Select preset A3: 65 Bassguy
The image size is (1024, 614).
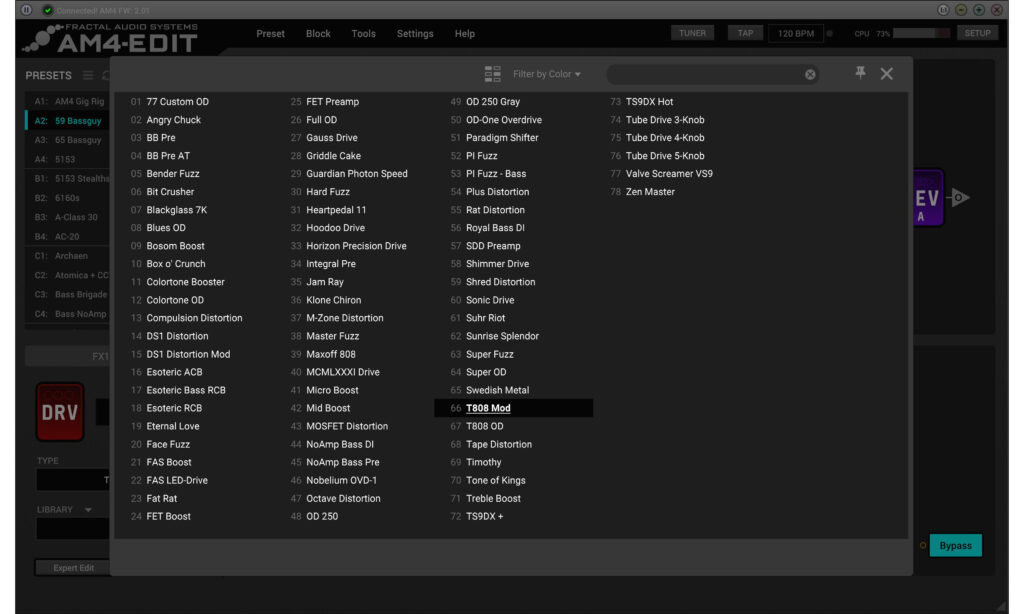[69, 140]
